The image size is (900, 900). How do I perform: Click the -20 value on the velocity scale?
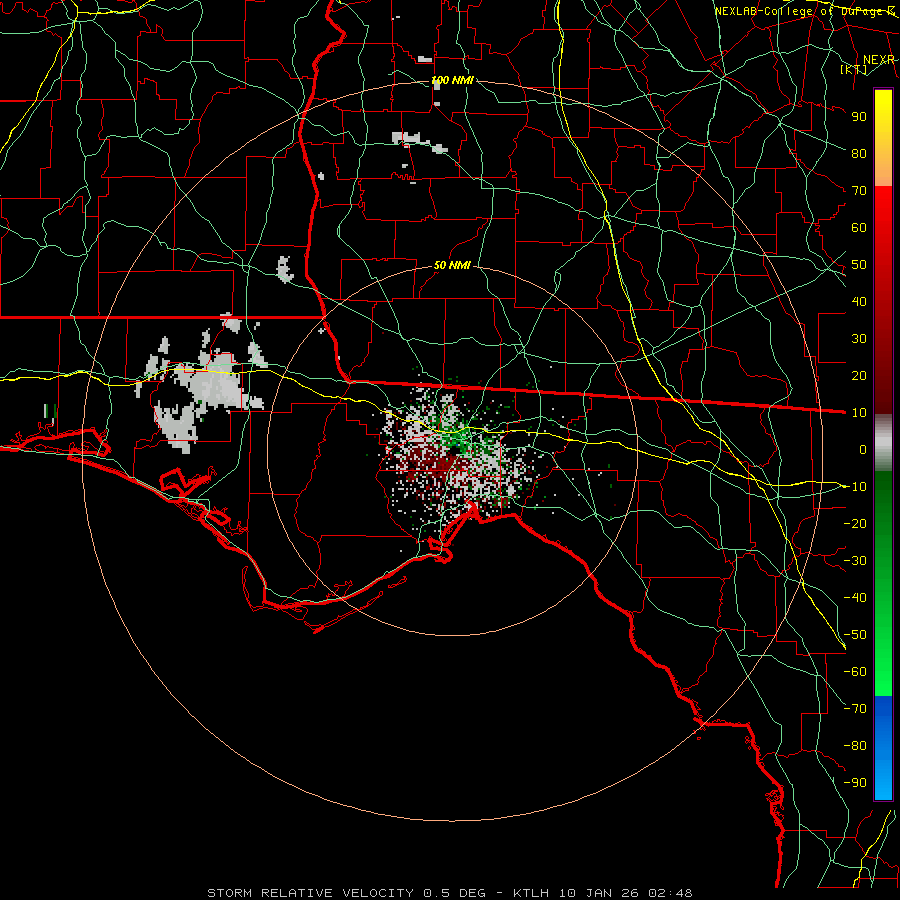click(855, 523)
